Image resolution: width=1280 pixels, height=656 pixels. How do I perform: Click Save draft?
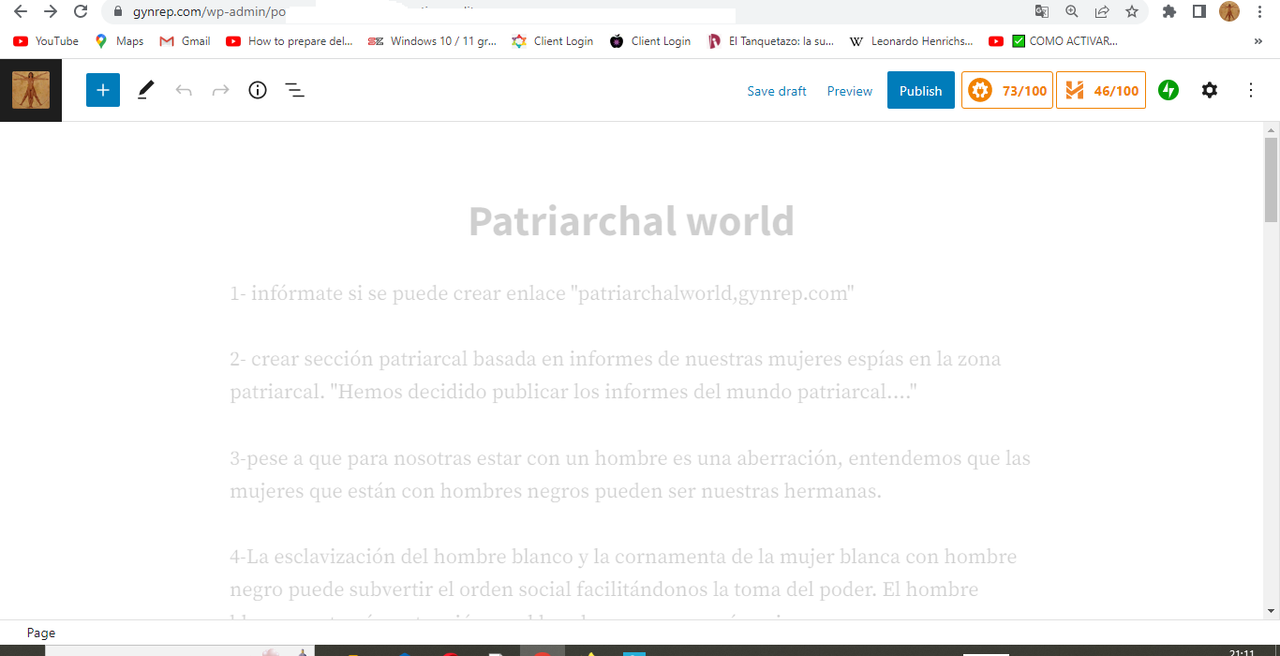(777, 91)
